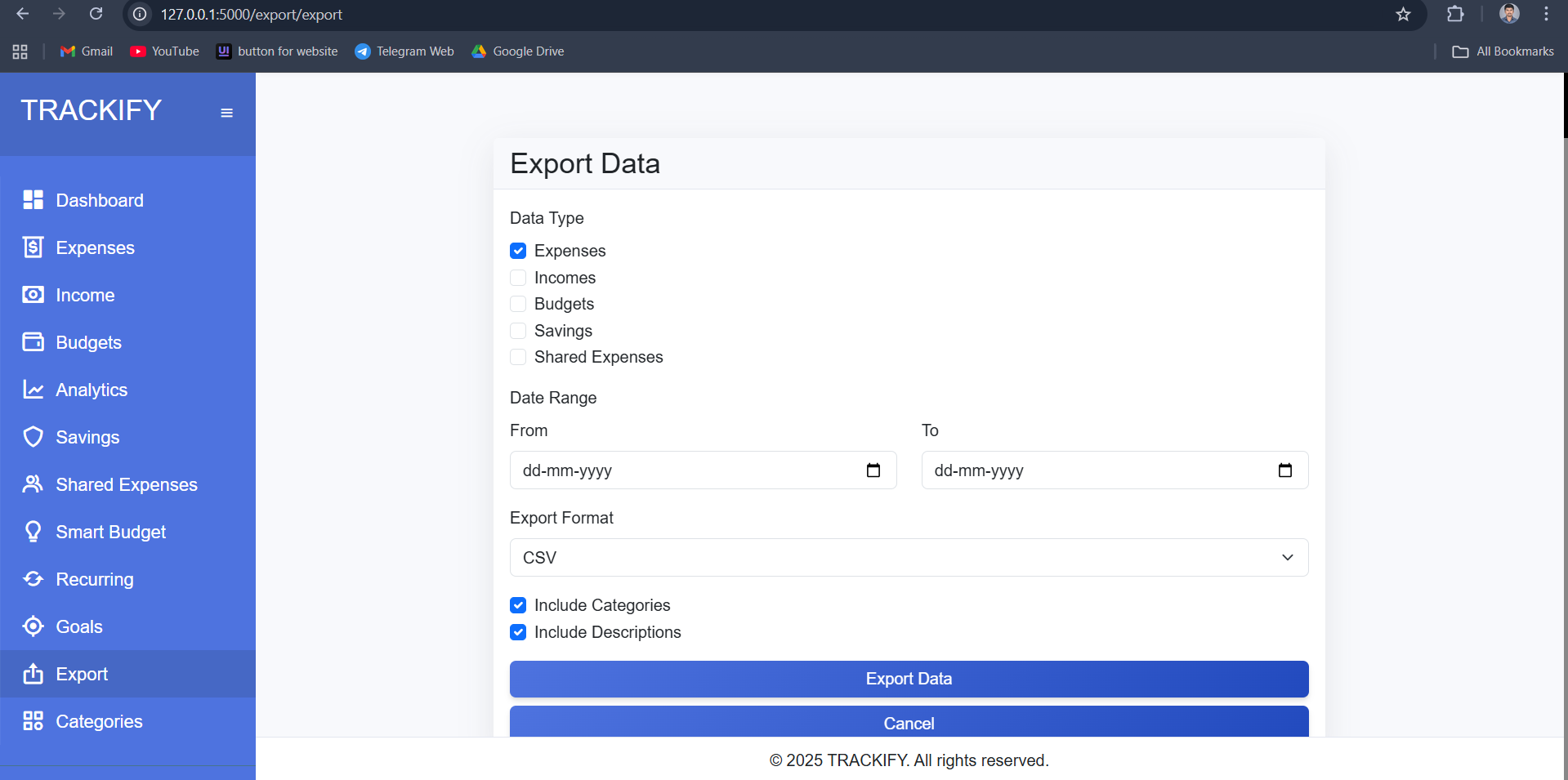The height and width of the screenshot is (780, 1568).
Task: Click the Export upload icon in sidebar
Action: point(33,674)
